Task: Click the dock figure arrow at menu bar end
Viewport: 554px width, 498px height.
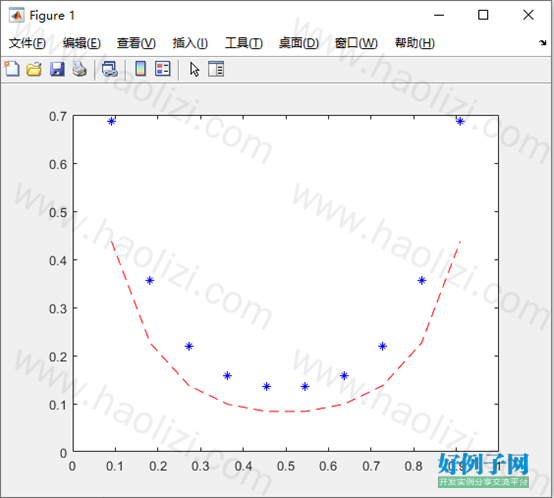Action: [x=542, y=43]
